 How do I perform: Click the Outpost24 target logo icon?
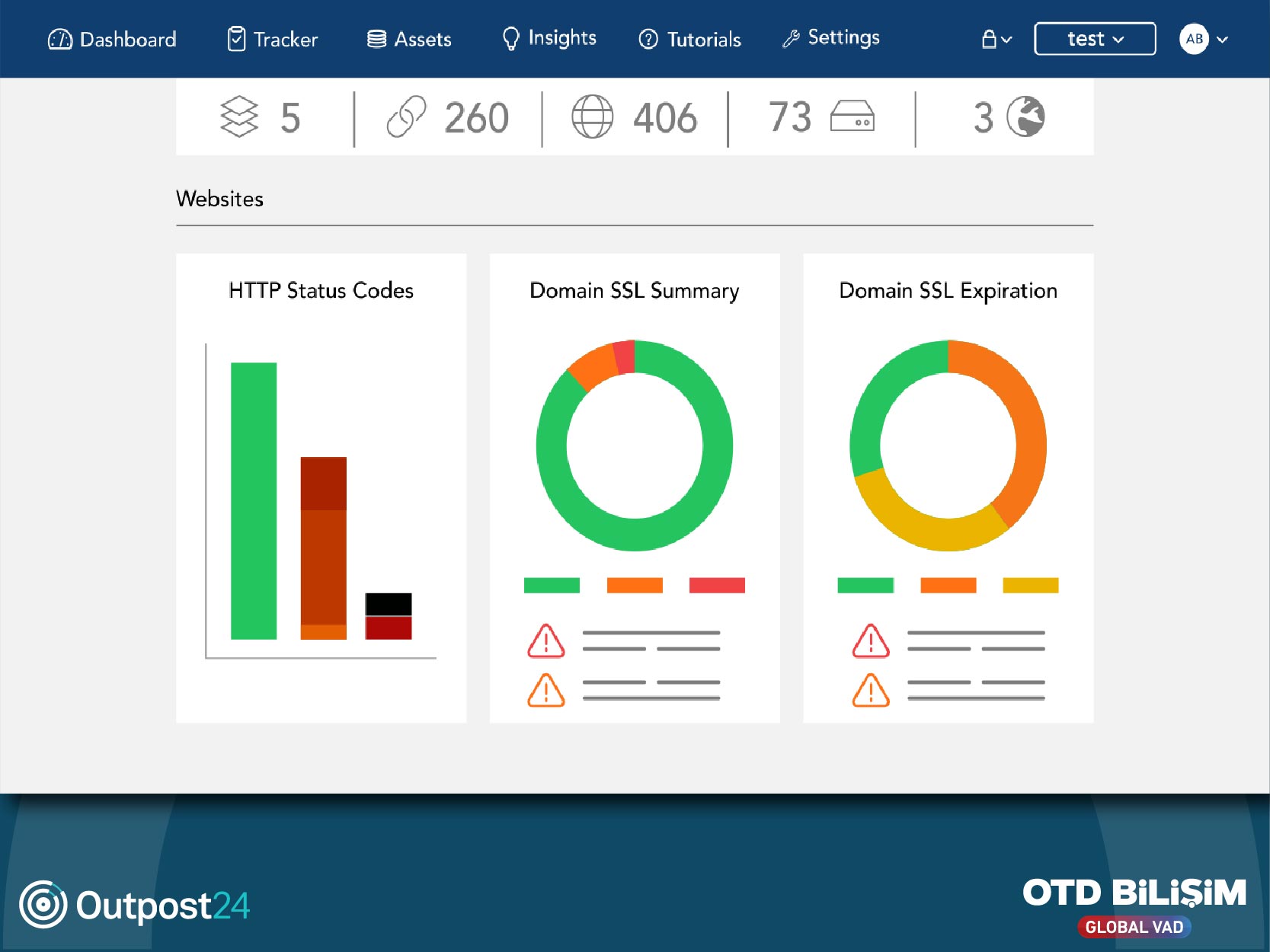click(x=43, y=905)
